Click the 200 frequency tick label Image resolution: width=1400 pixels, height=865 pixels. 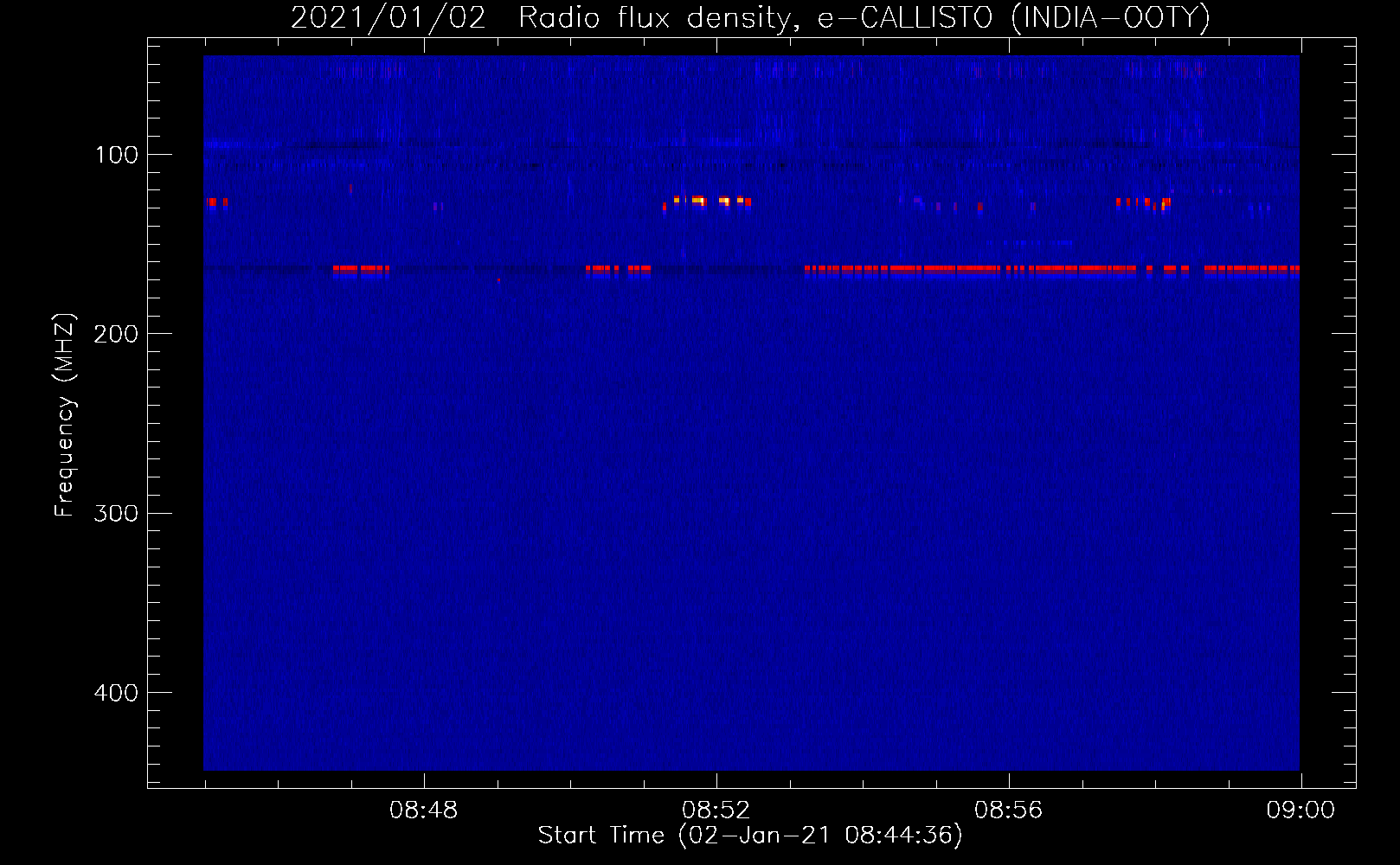click(116, 334)
